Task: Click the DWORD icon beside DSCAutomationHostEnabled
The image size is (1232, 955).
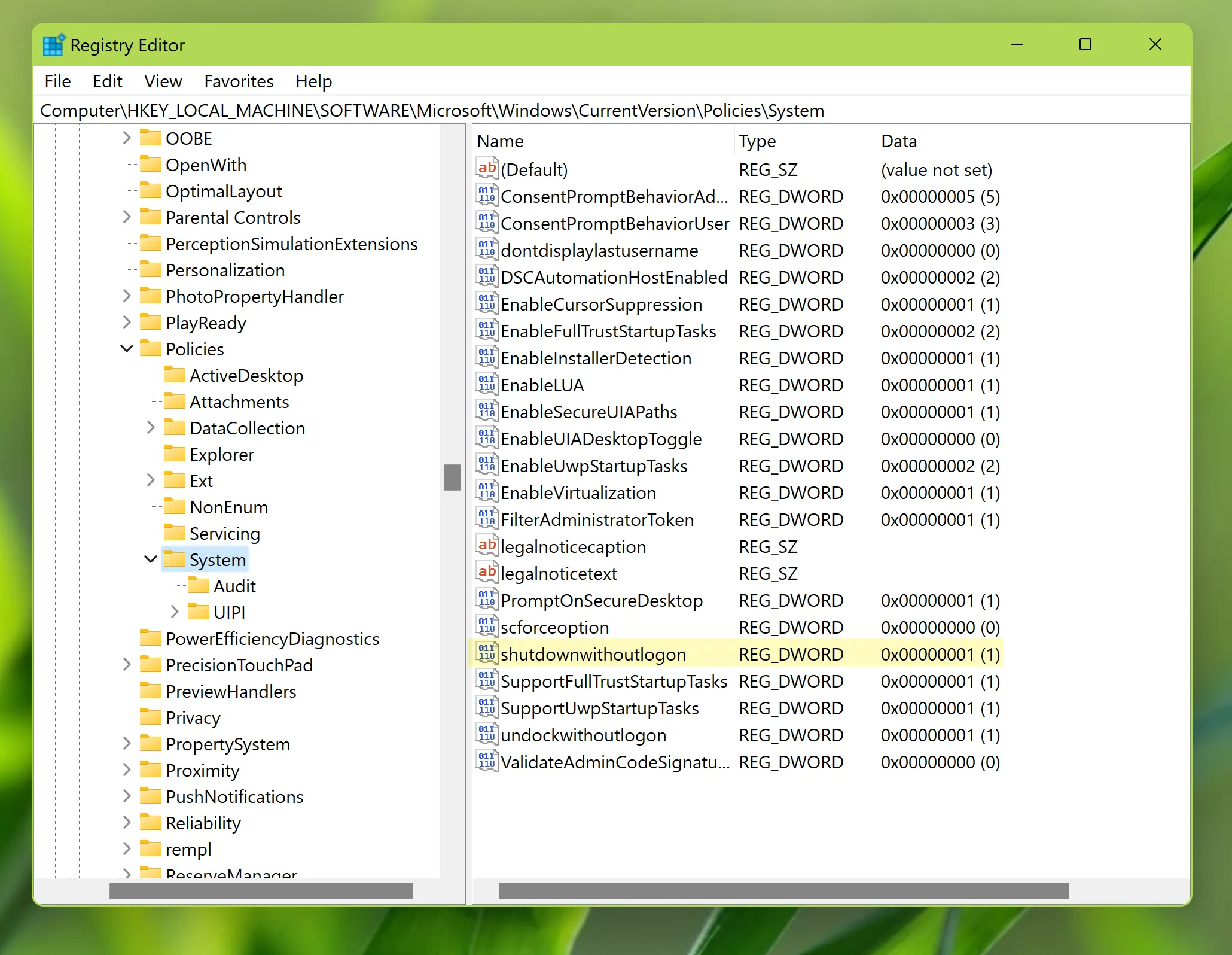Action: [487, 276]
